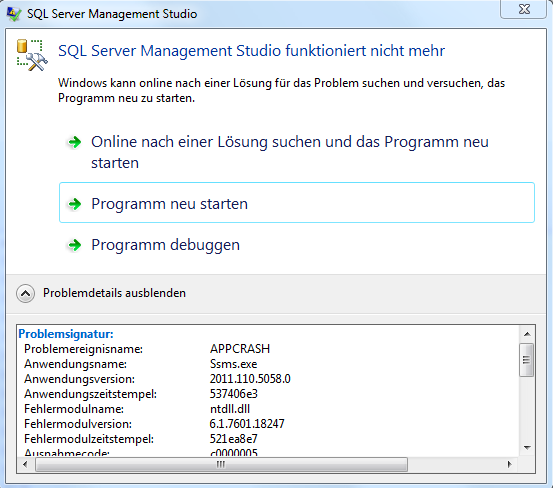
Task: Click vertical scrollbar up arrow
Action: [527, 334]
